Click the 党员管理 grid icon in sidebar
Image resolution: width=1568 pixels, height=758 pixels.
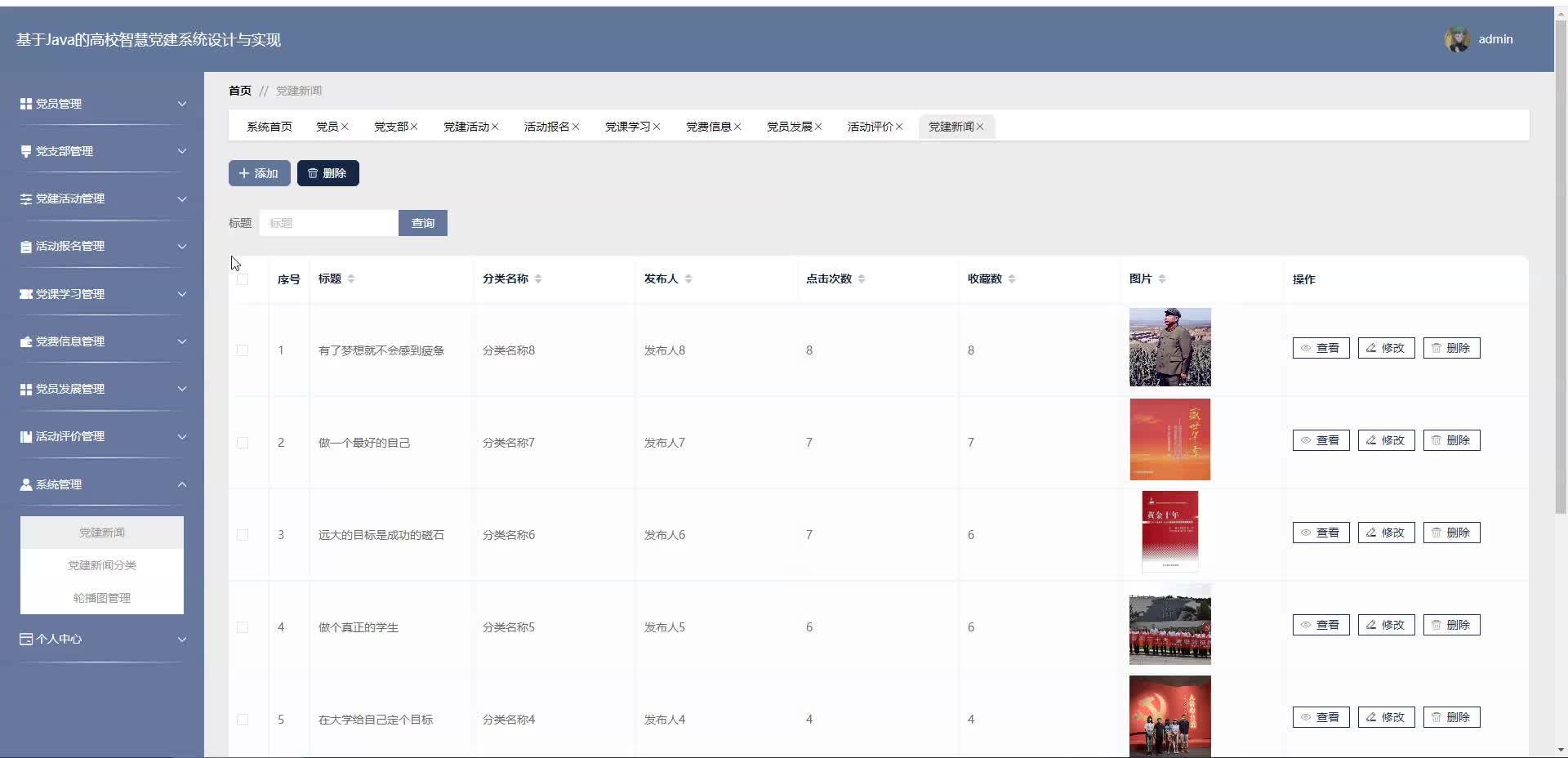click(x=26, y=104)
